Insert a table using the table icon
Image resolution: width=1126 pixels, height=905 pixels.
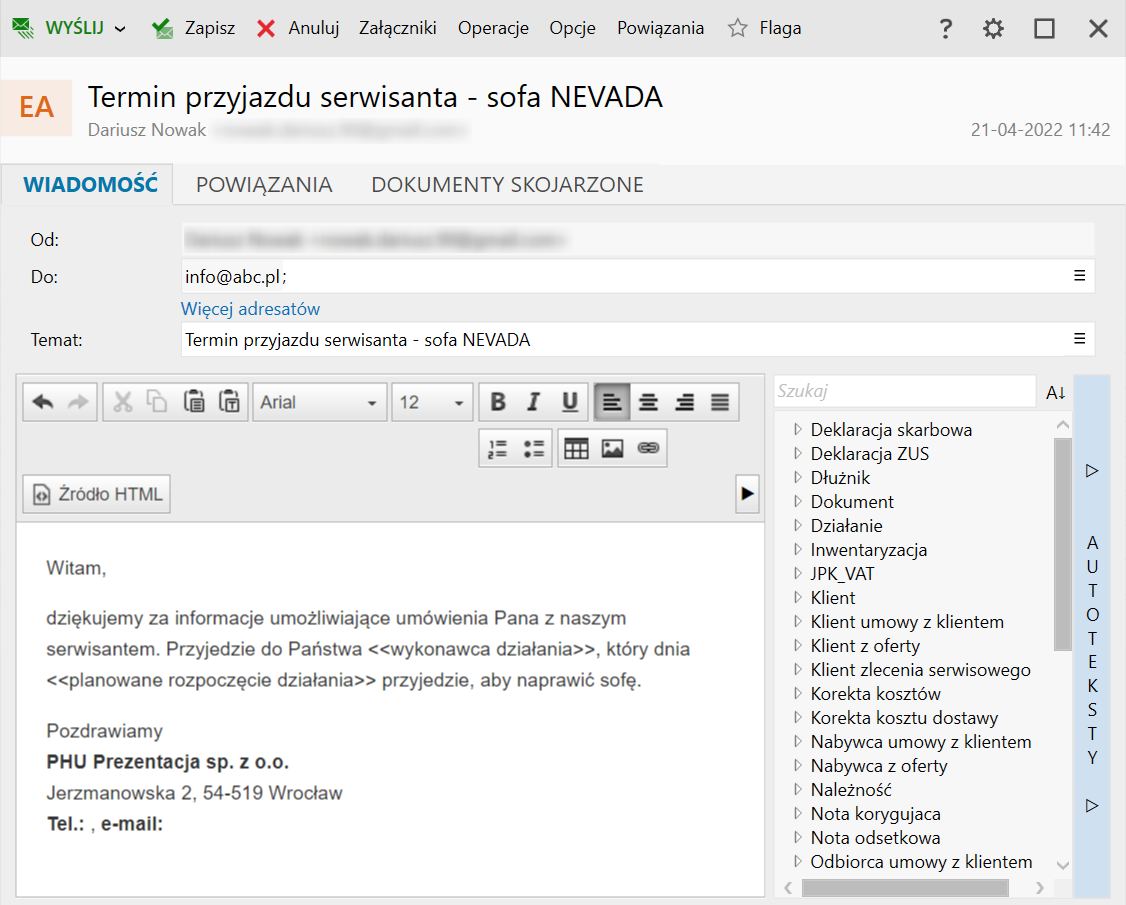click(576, 449)
